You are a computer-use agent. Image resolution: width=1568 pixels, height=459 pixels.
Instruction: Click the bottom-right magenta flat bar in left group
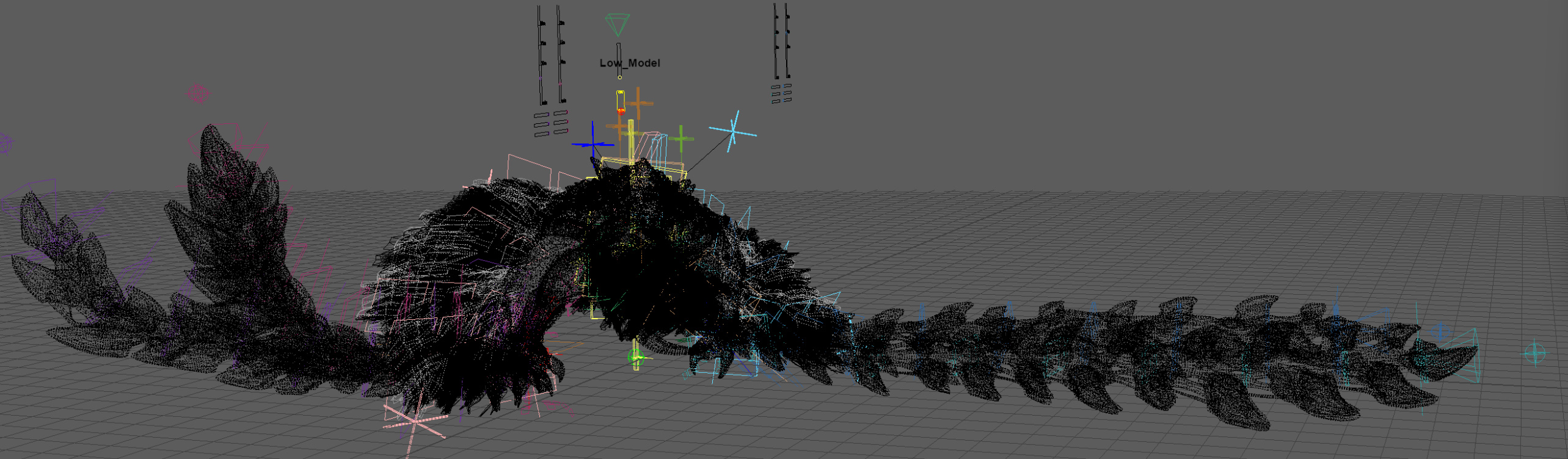[x=561, y=131]
